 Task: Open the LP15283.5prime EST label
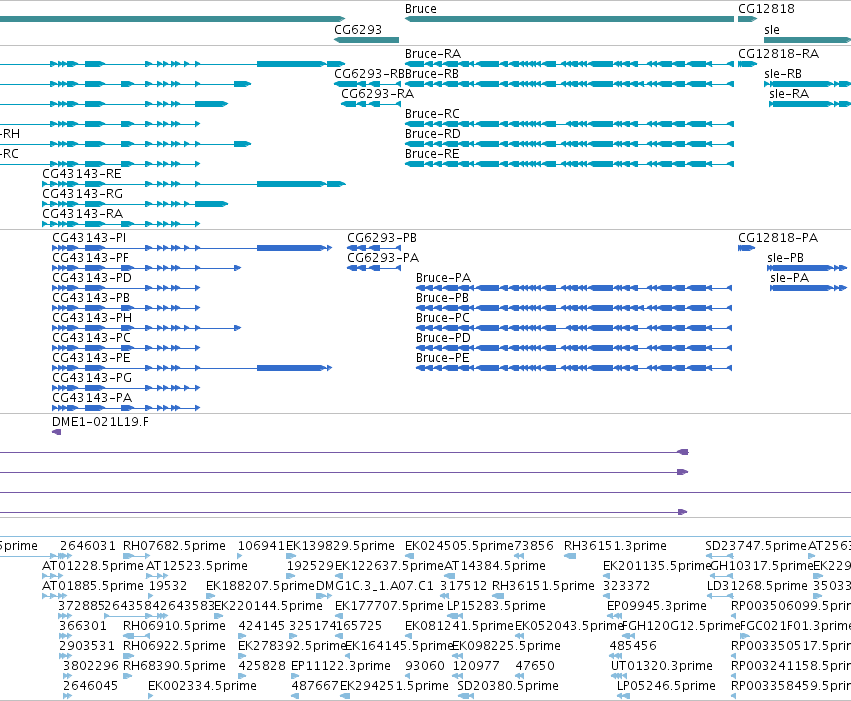pyautogui.click(x=497, y=606)
